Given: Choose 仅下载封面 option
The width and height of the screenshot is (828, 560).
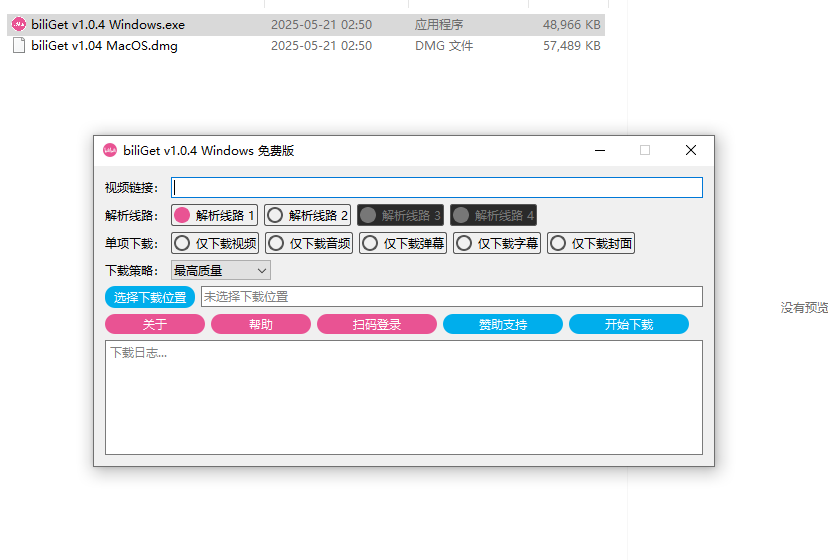Looking at the screenshot, I should (591, 243).
